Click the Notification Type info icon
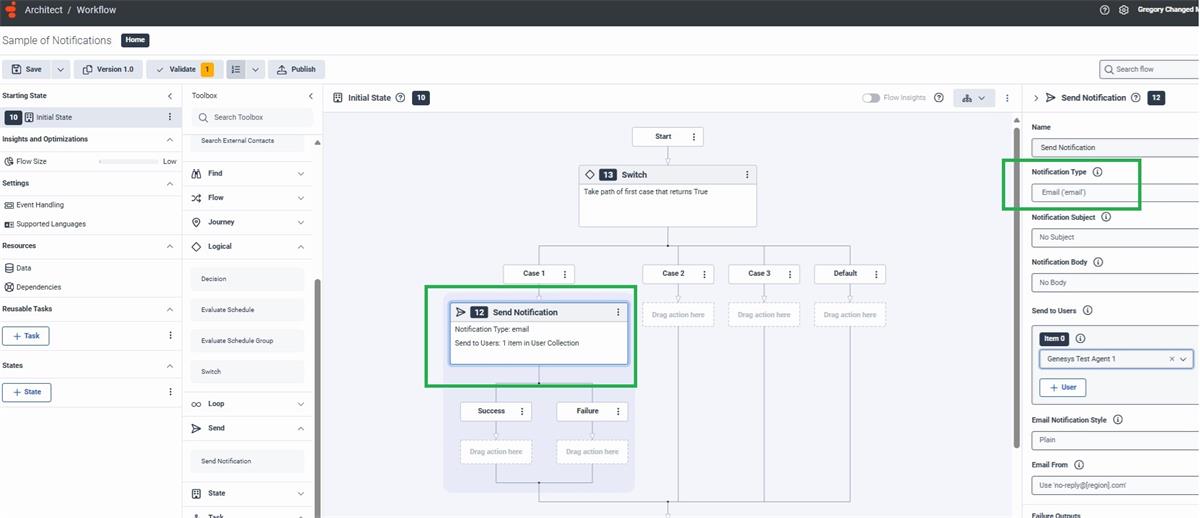The width and height of the screenshot is (1200, 518). pos(1098,172)
